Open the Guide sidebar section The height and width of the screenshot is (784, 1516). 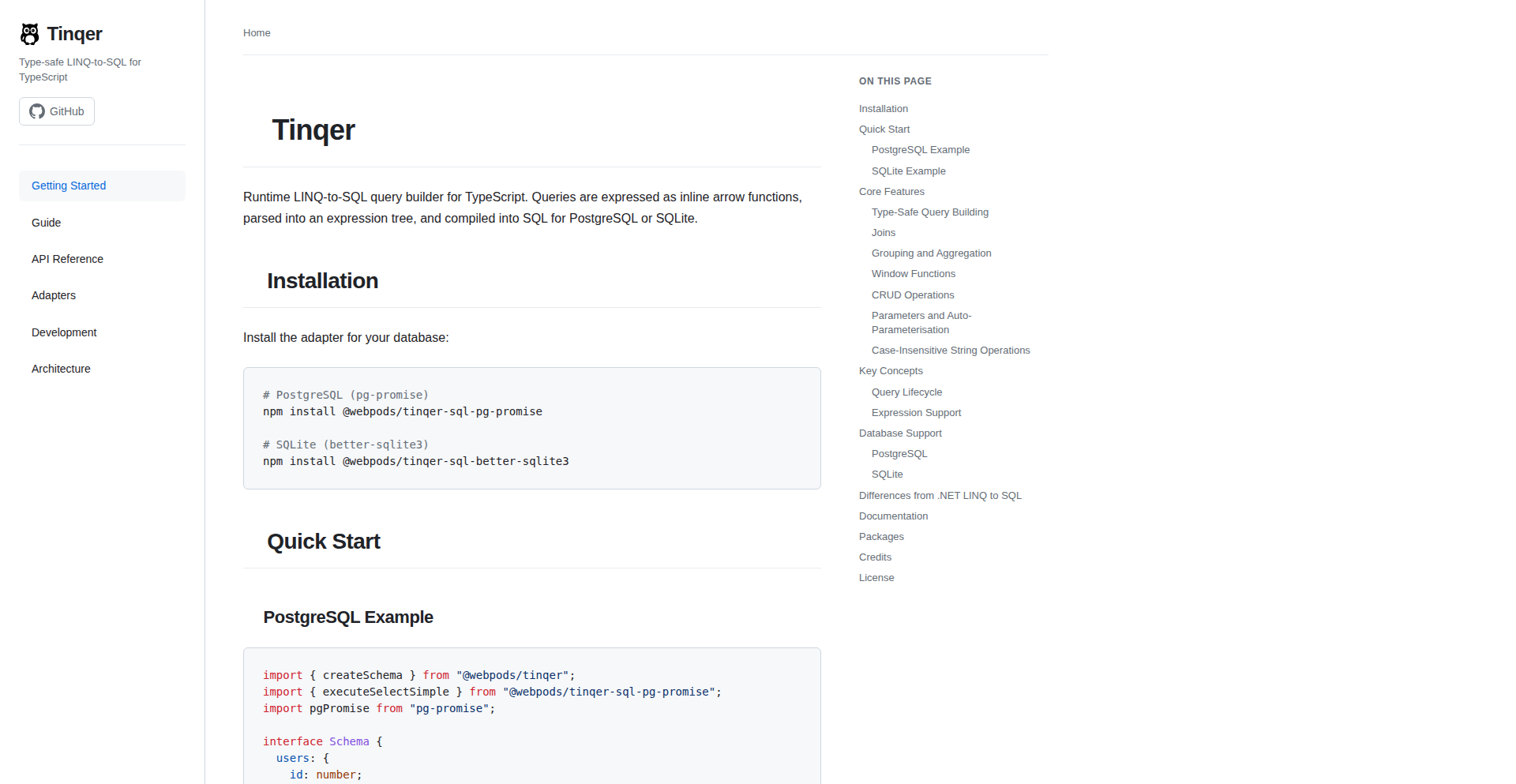point(47,223)
